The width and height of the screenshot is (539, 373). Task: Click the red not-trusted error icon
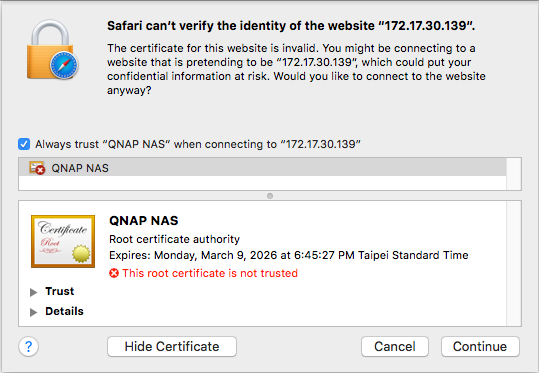pos(114,273)
